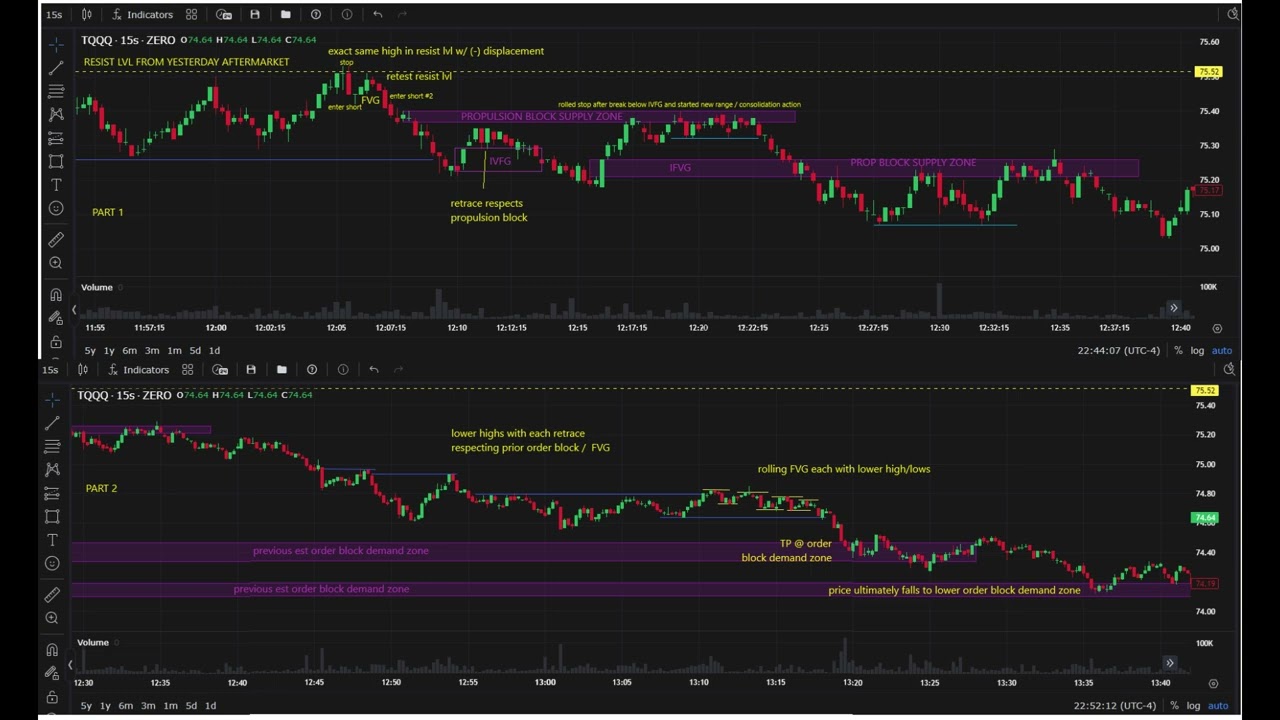Viewport: 1280px width, 720px height.
Task: Collapse bottom chart volume pane left arrow
Action: (70, 664)
